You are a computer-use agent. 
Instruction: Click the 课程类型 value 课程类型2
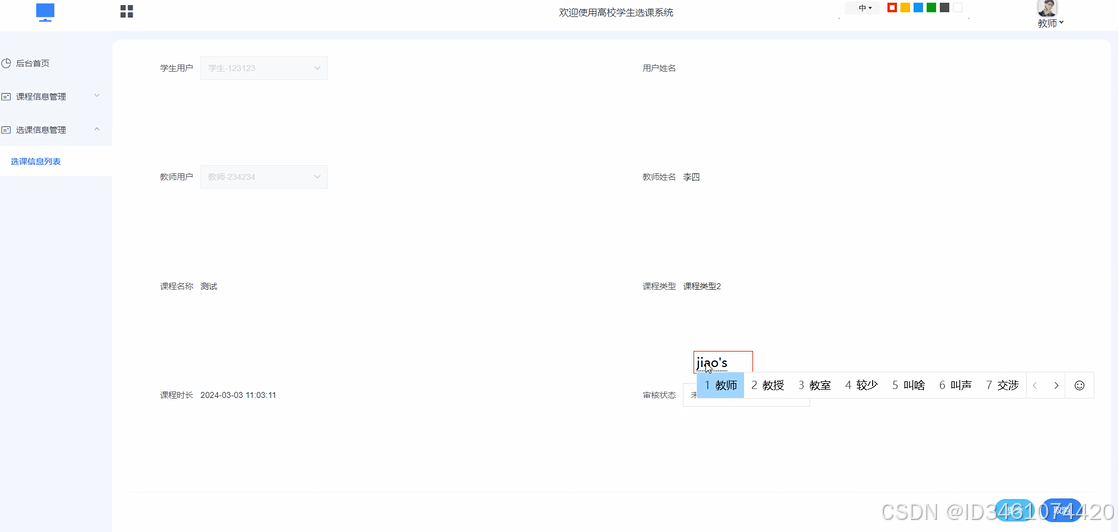pos(702,286)
